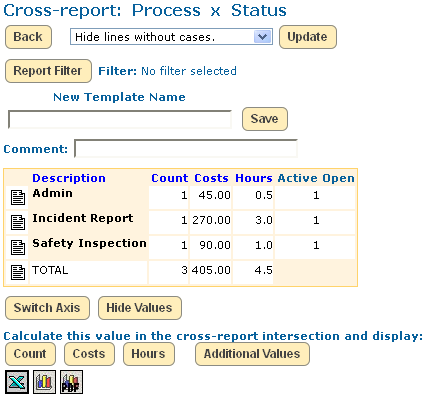
Task: Sort by the Costs column header
Action: pos(212,178)
